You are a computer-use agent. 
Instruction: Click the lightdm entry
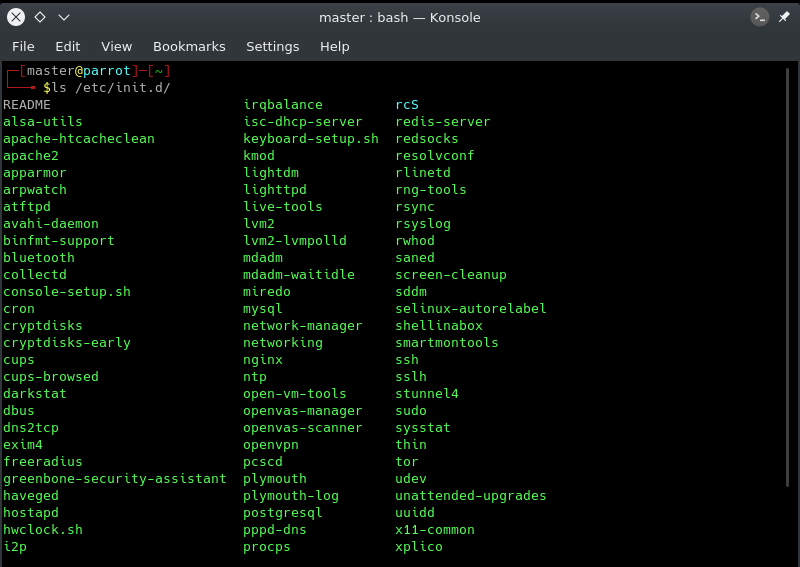click(271, 172)
